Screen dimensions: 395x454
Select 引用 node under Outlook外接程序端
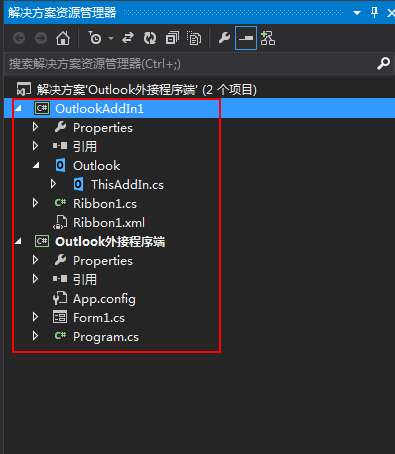point(85,280)
